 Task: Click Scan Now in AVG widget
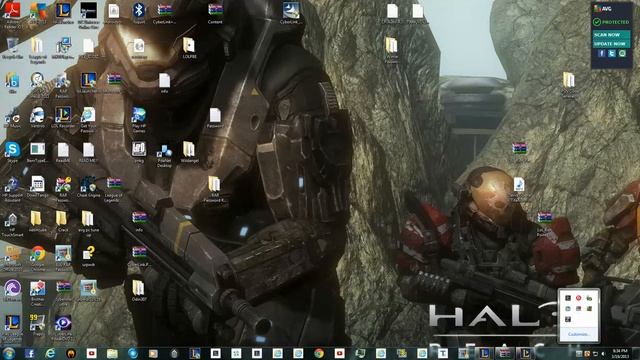coord(611,35)
